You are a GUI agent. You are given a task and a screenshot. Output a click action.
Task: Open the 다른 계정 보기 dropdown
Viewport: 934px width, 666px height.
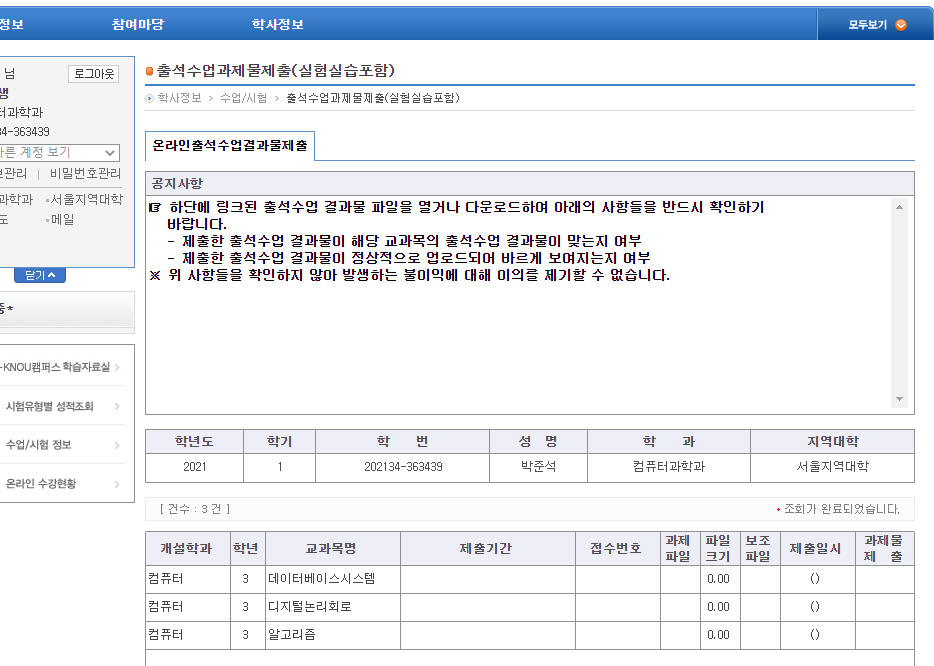point(58,152)
